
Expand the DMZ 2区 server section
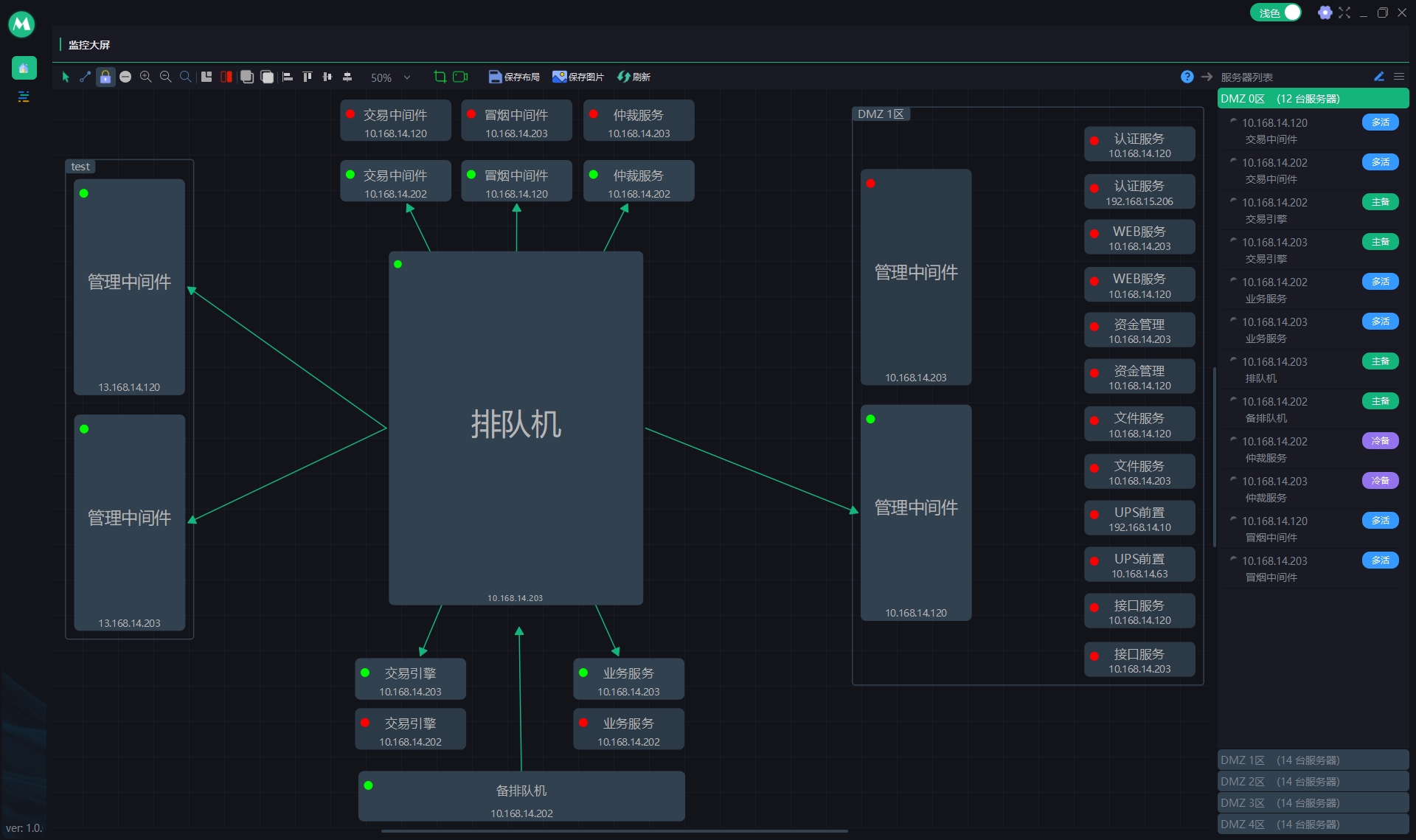[1313, 782]
